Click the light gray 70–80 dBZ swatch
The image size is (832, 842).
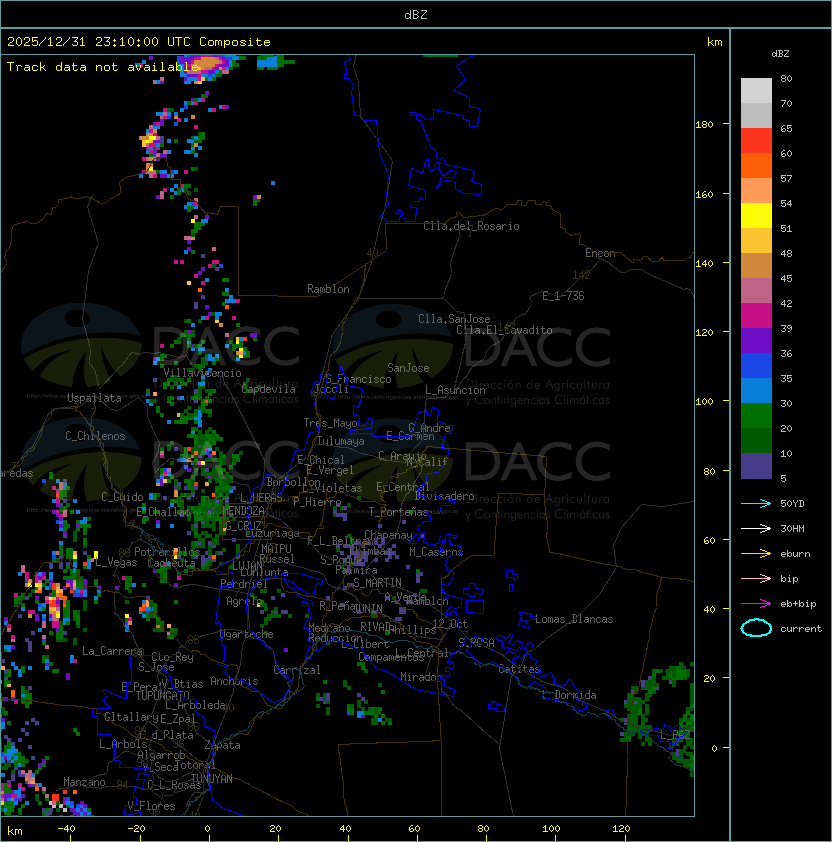[x=756, y=91]
